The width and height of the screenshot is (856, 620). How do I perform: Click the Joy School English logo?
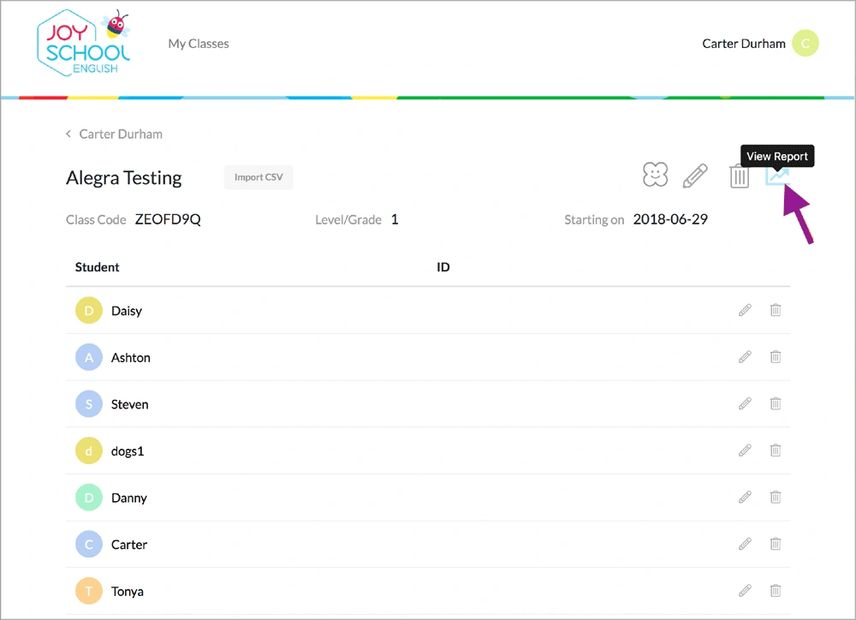[x=84, y=44]
